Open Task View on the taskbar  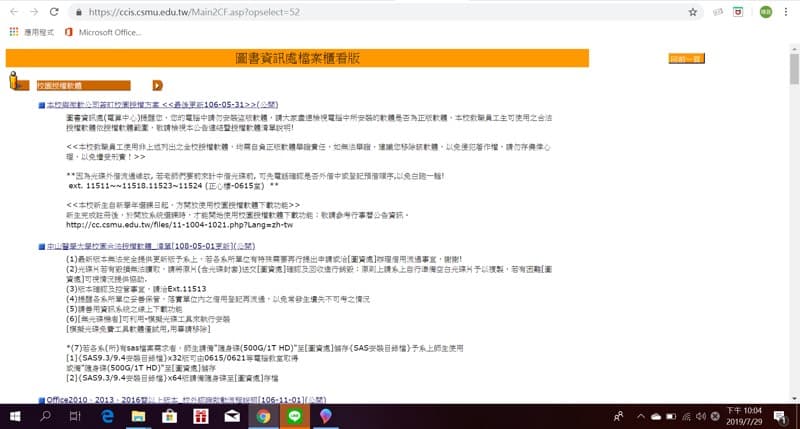(75, 417)
